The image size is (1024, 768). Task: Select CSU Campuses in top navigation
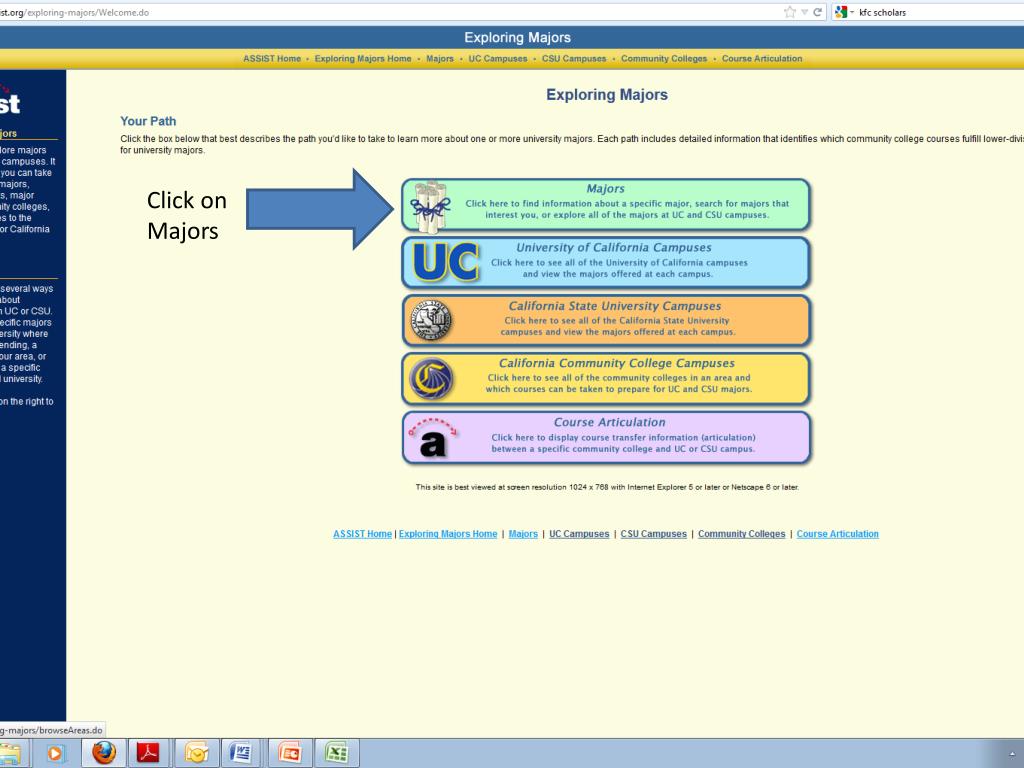click(x=574, y=59)
